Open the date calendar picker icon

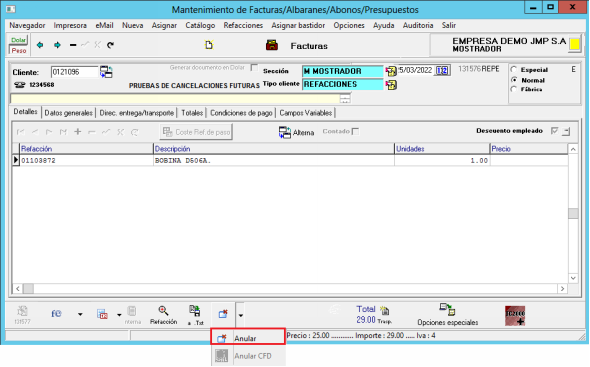point(442,70)
